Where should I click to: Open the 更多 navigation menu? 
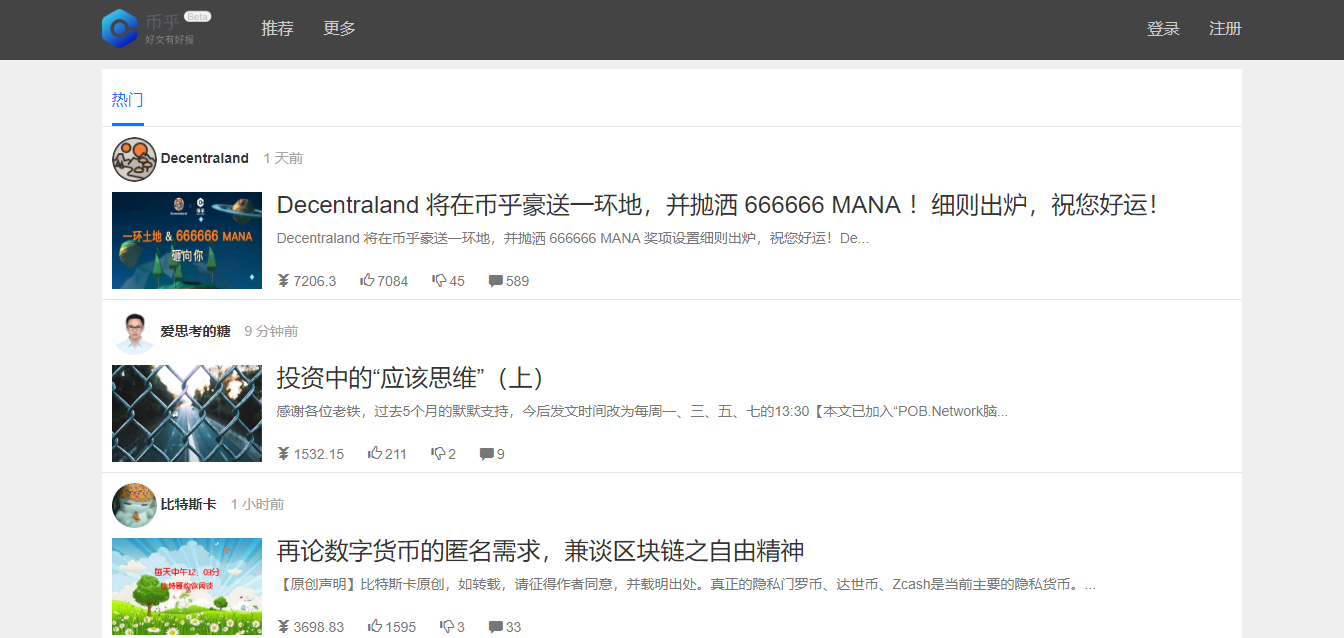tap(339, 29)
